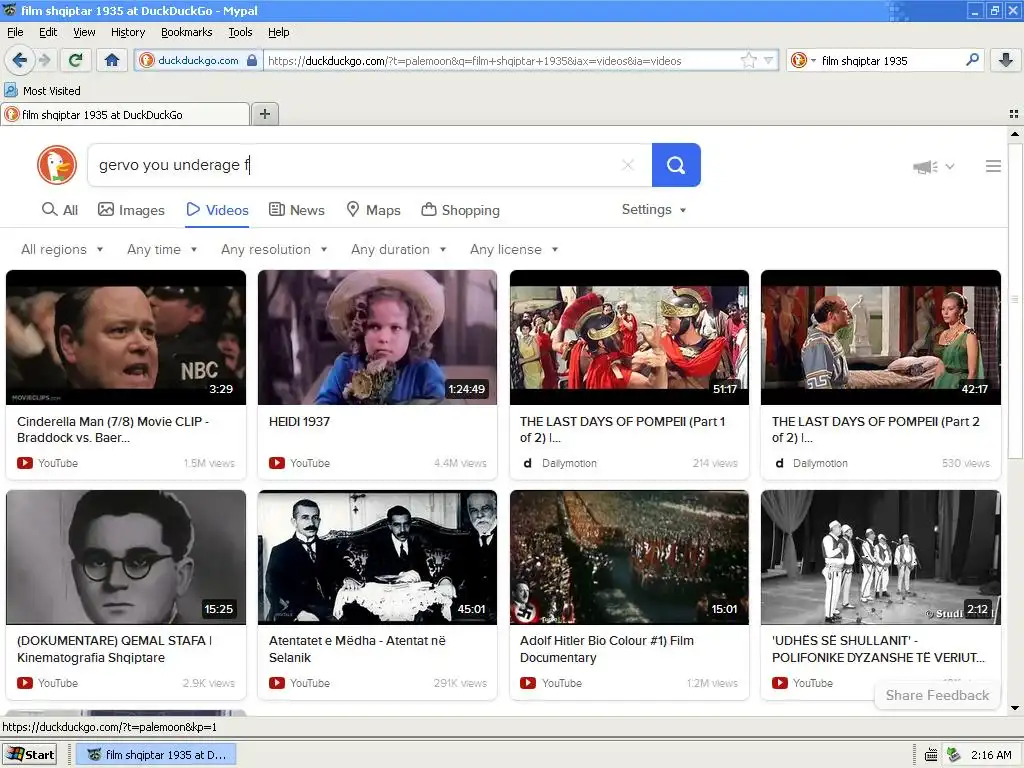Open the Cinderella Man title link
The image size is (1024, 768).
(113, 430)
